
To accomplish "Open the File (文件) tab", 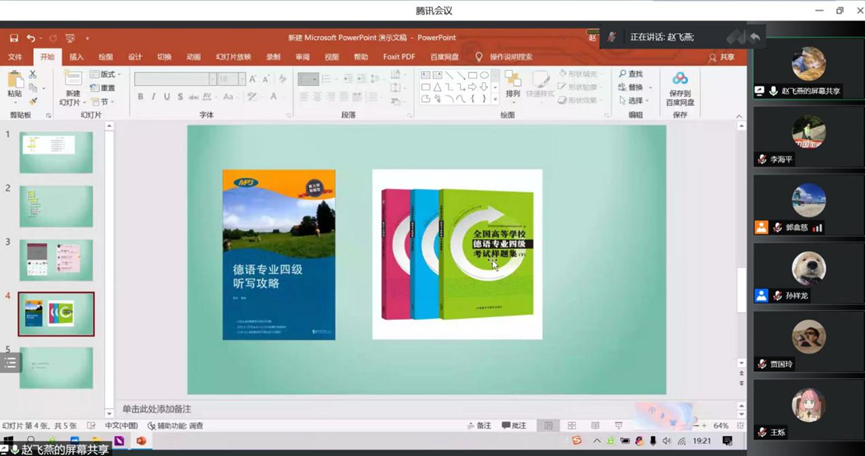I will click(x=15, y=57).
